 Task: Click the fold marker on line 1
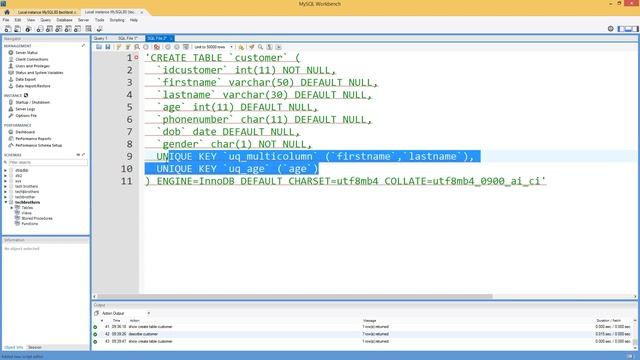click(136, 58)
